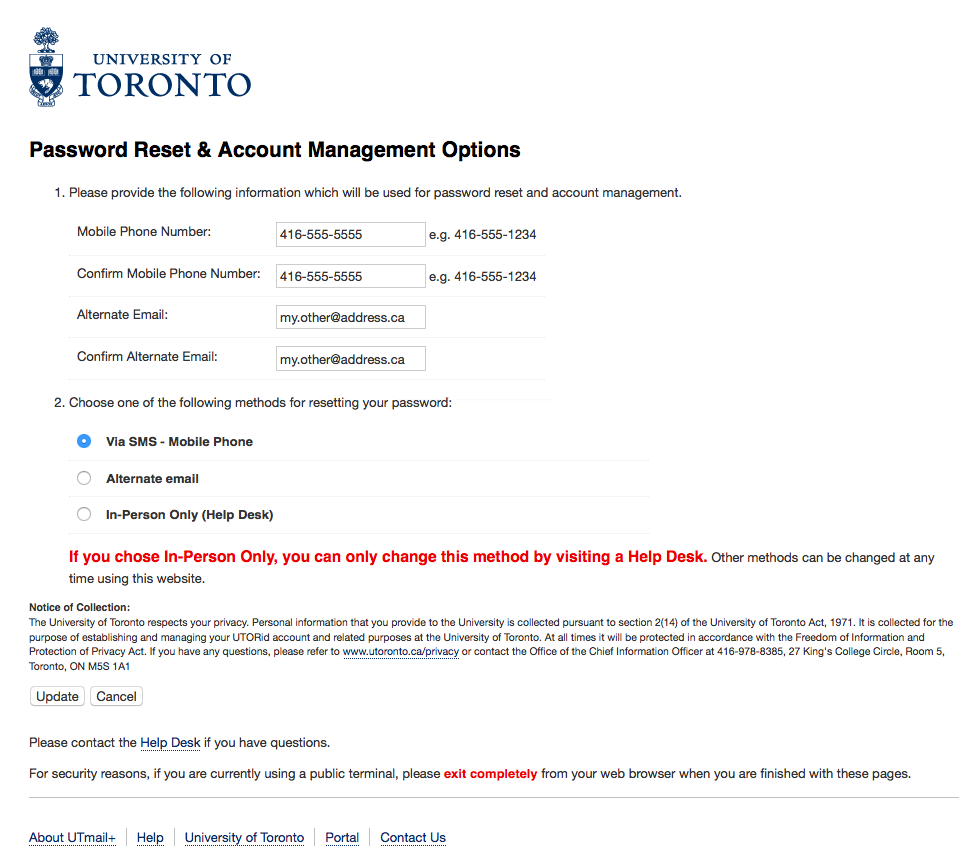This screenshot has width=979, height=861.
Task: Click the University of Toronto crest logo
Action: pyautogui.click(x=46, y=67)
